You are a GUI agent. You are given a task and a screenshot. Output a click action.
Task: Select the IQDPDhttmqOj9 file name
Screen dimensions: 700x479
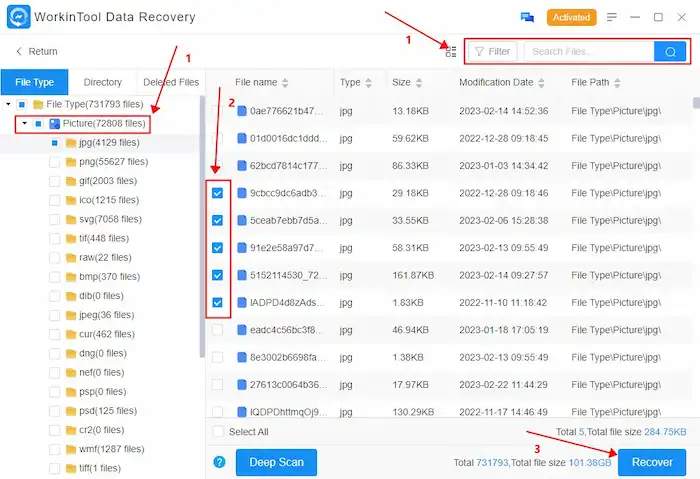[x=288, y=412]
